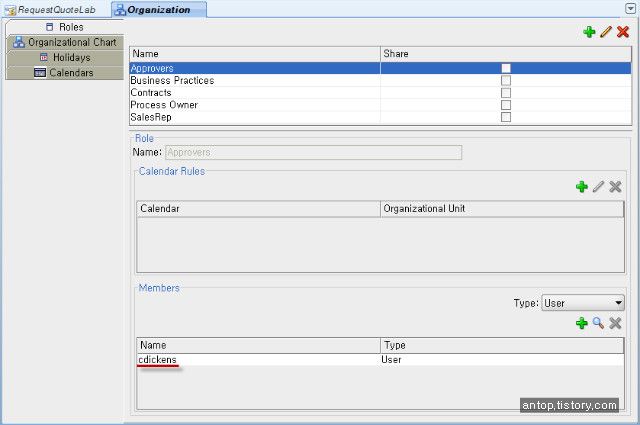Open the Roles section
This screenshot has height=425, width=640.
pyautogui.click(x=65, y=27)
